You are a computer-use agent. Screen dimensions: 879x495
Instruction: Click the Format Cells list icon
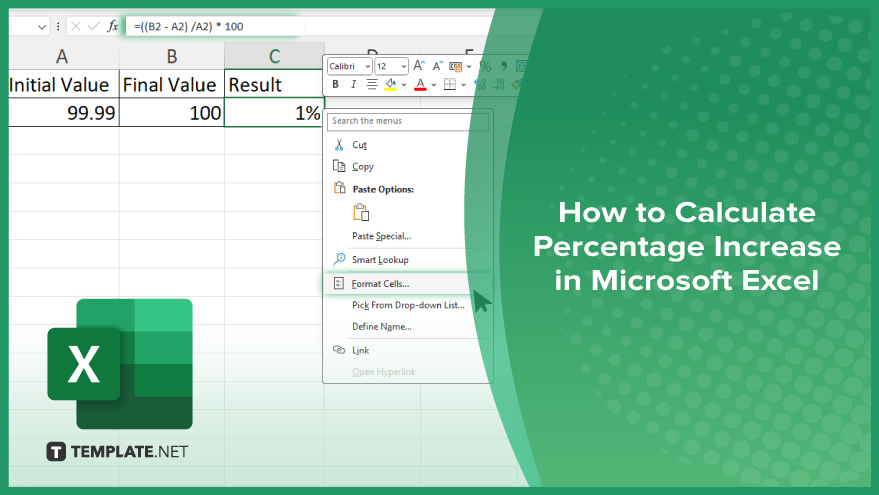(339, 284)
